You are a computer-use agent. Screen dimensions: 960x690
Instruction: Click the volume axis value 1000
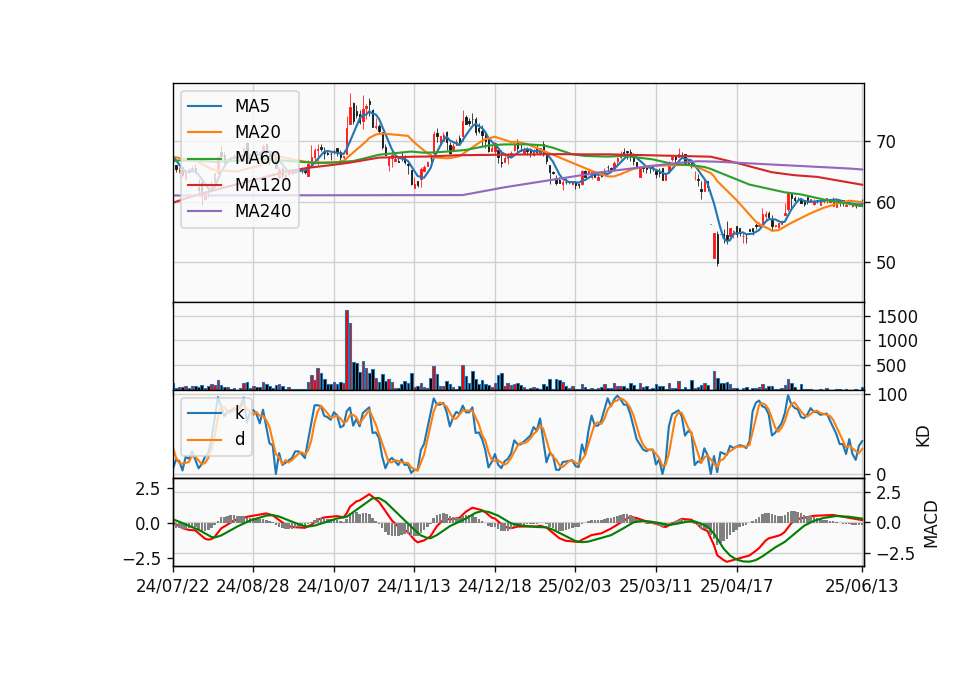[897, 341]
